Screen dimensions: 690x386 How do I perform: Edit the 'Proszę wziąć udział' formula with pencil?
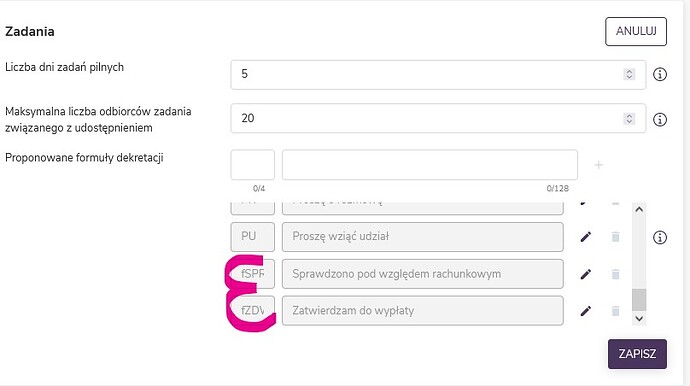(x=585, y=237)
